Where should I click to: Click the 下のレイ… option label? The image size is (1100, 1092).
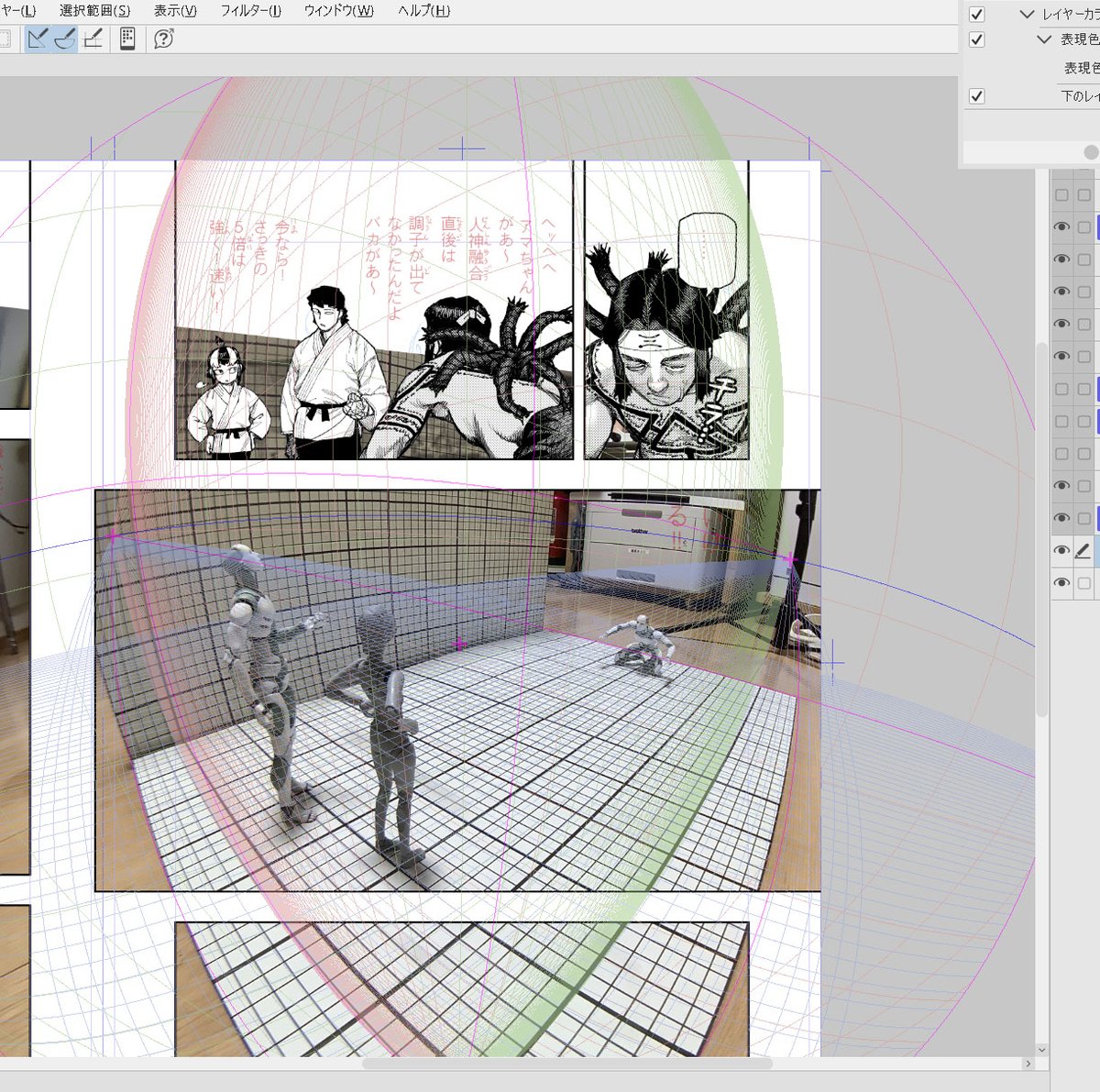(x=1080, y=96)
